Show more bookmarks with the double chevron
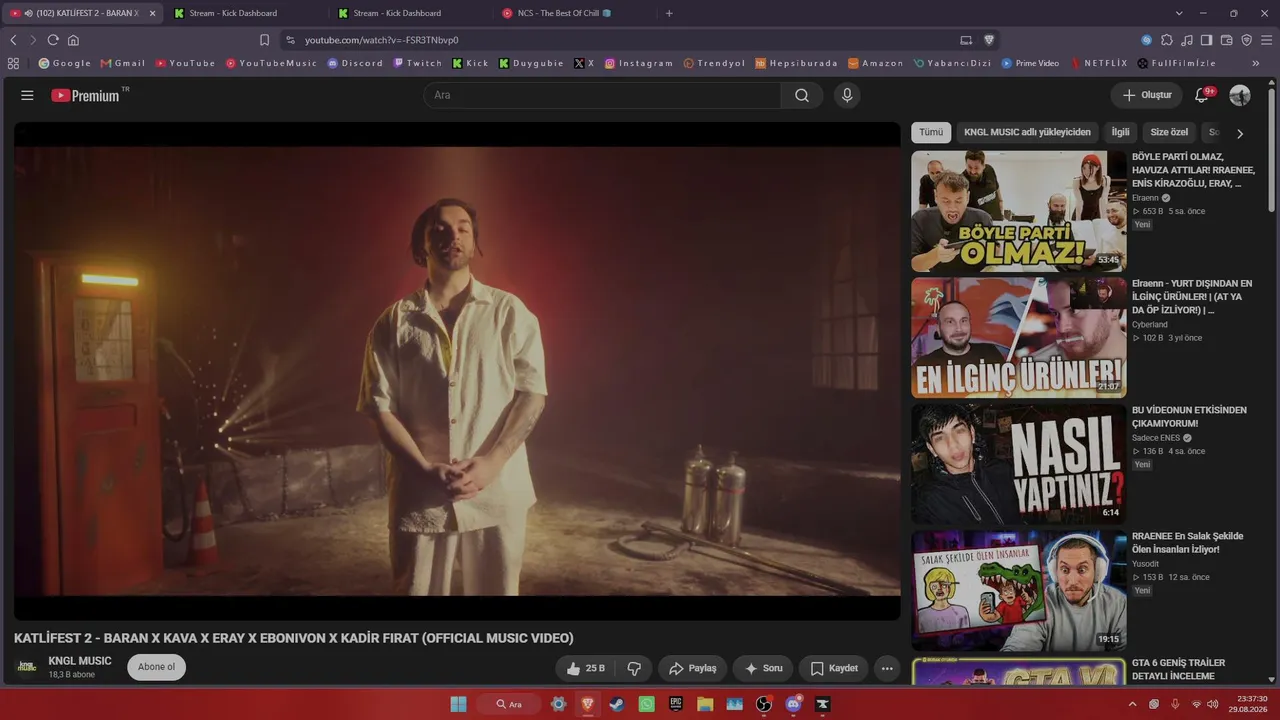The width and height of the screenshot is (1280, 720). point(1256,63)
